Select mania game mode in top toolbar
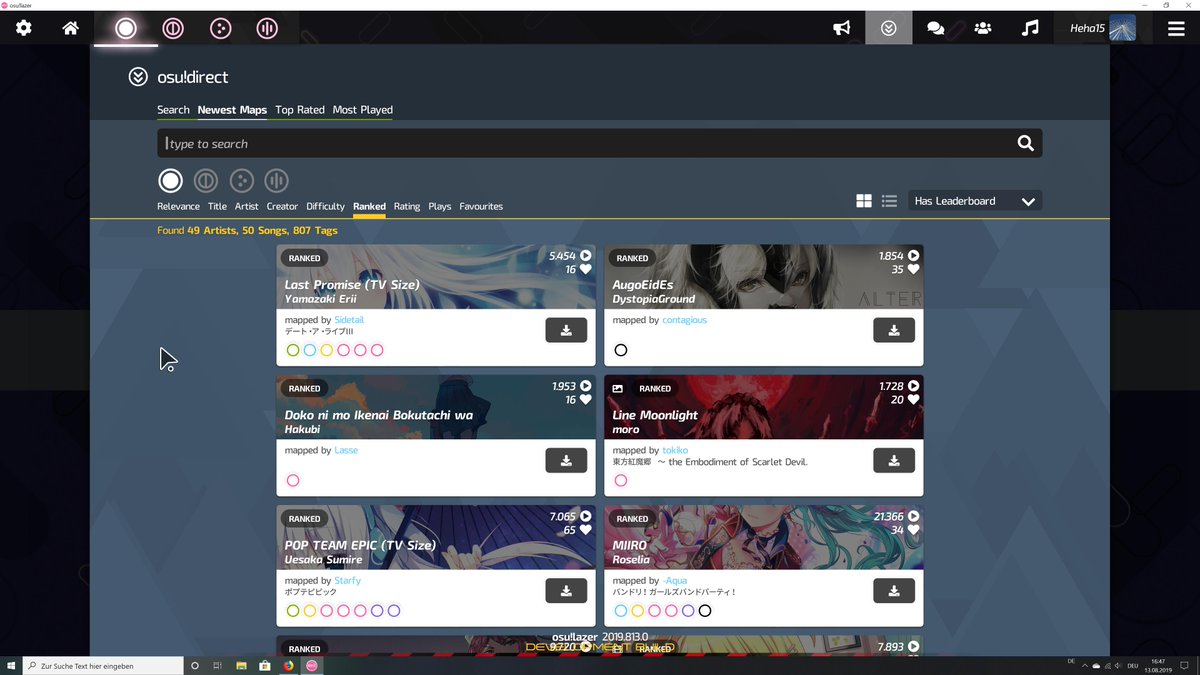1200x675 pixels. click(267, 28)
